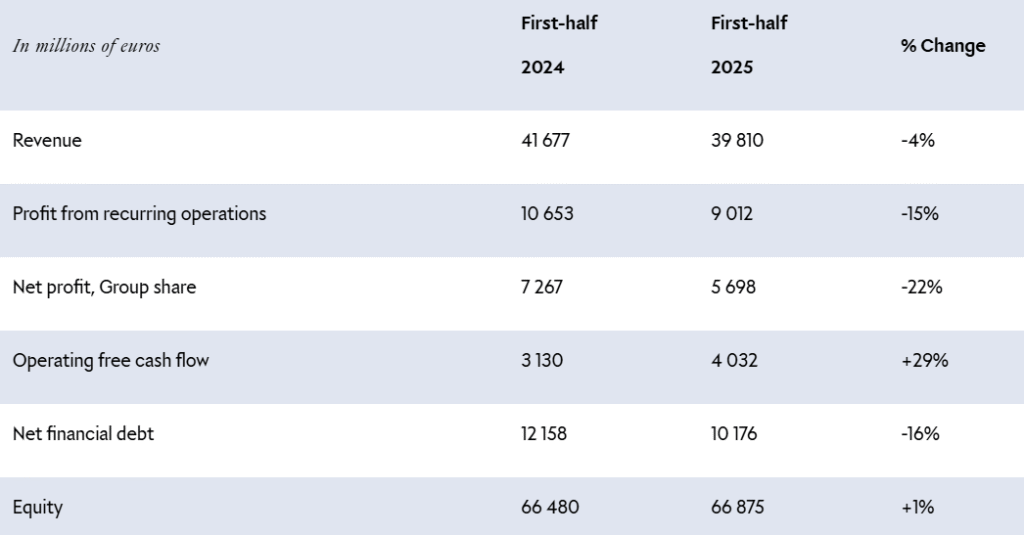Select the 5 698 net profit value

click(x=733, y=287)
